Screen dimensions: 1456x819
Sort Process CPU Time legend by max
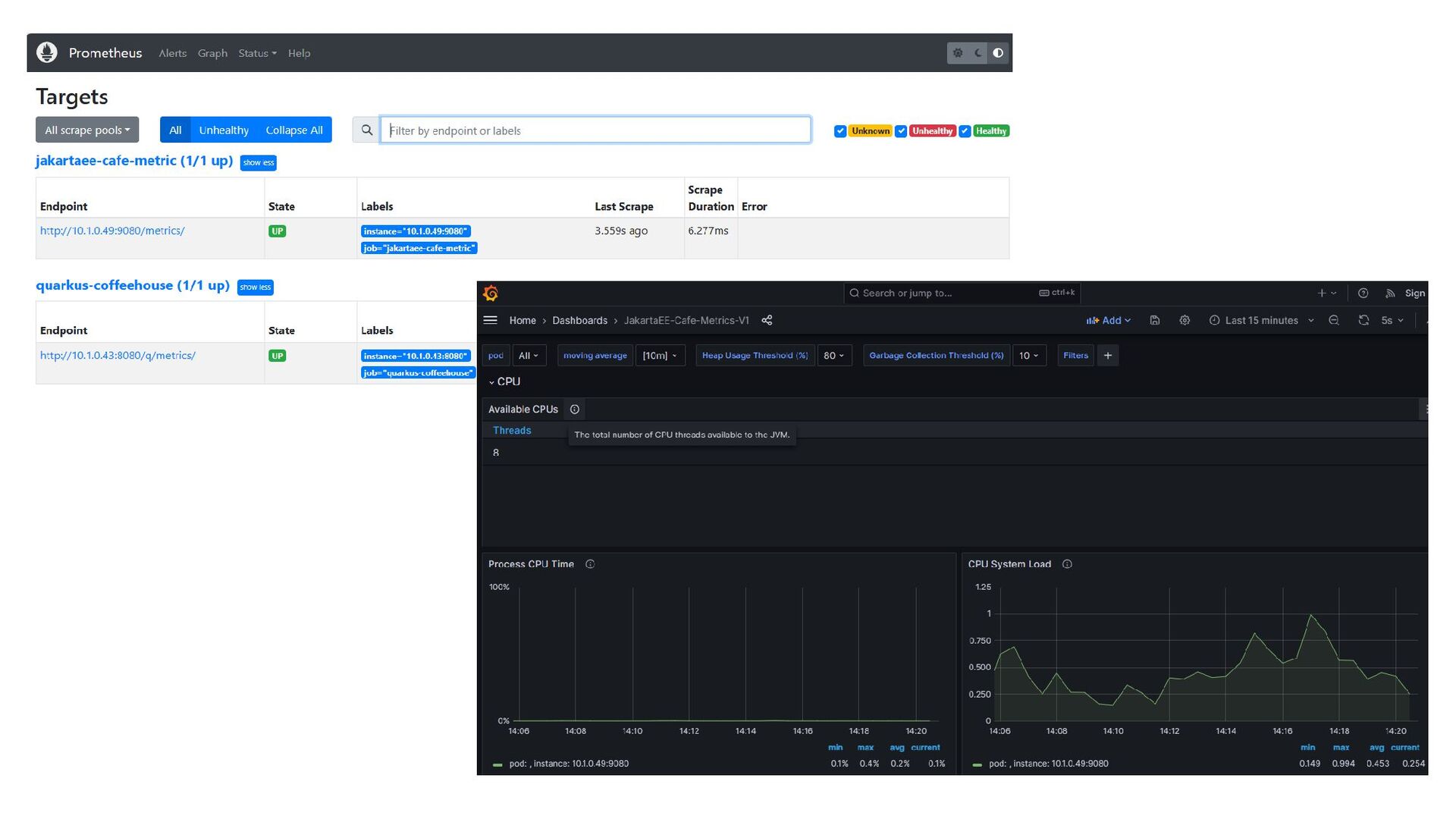coord(865,747)
